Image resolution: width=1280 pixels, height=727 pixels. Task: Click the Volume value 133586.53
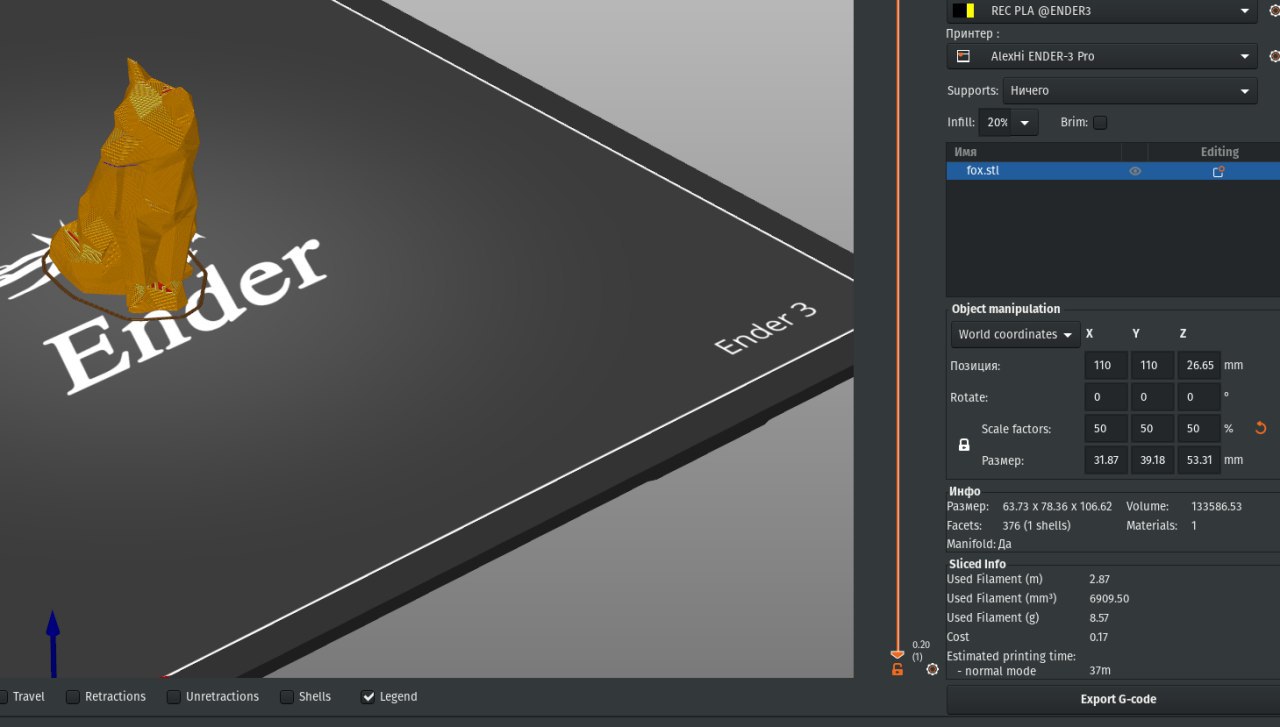click(x=1216, y=506)
